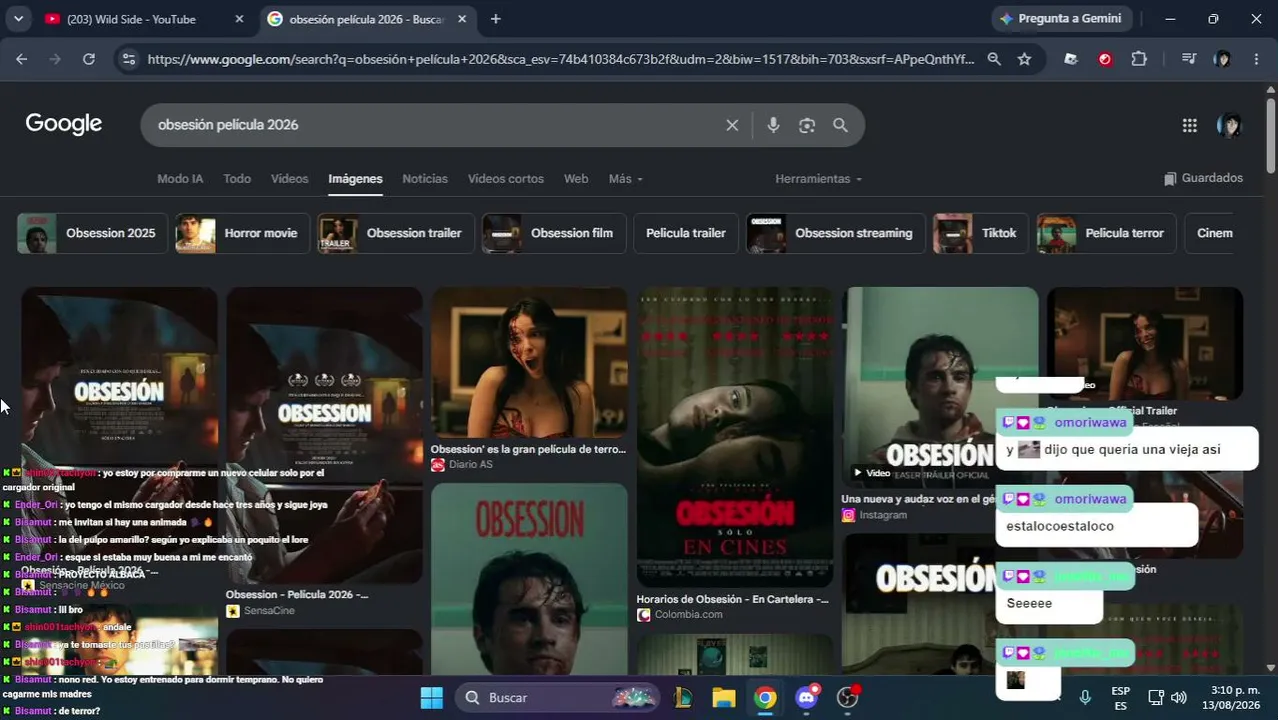Click the browser address bar URL

tap(560, 59)
